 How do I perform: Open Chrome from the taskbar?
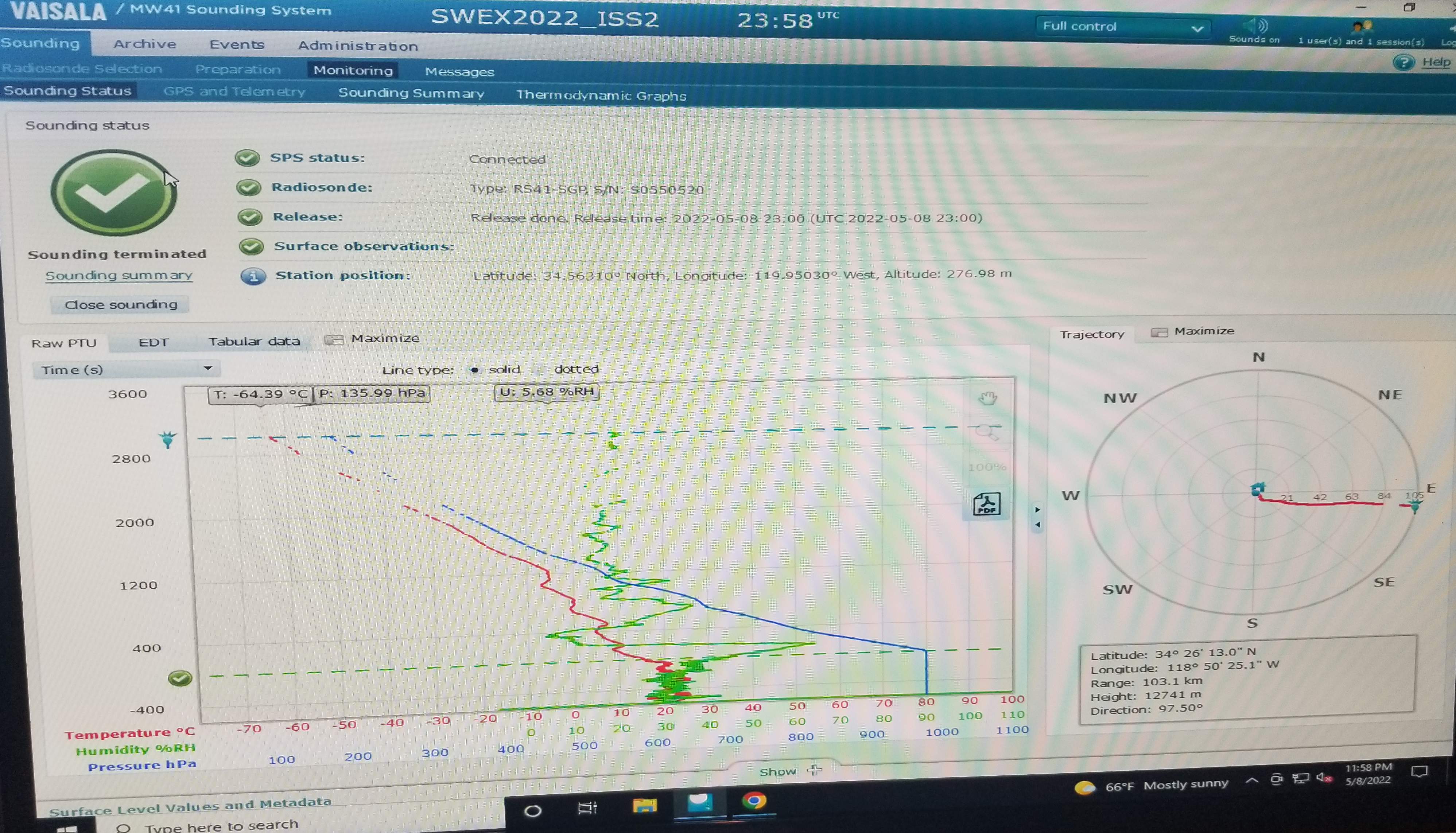[x=753, y=801]
